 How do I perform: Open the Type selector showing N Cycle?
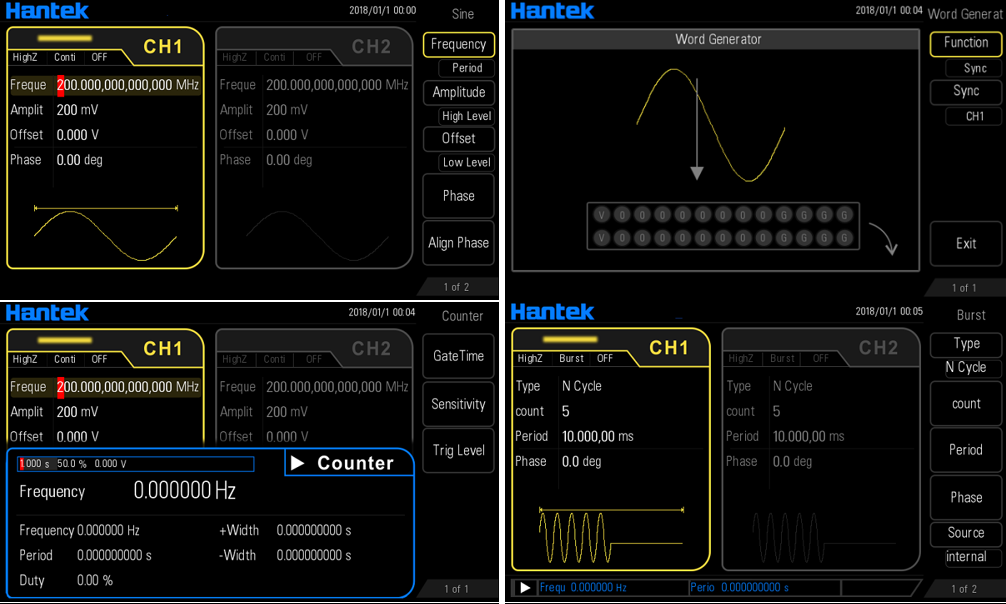965,355
